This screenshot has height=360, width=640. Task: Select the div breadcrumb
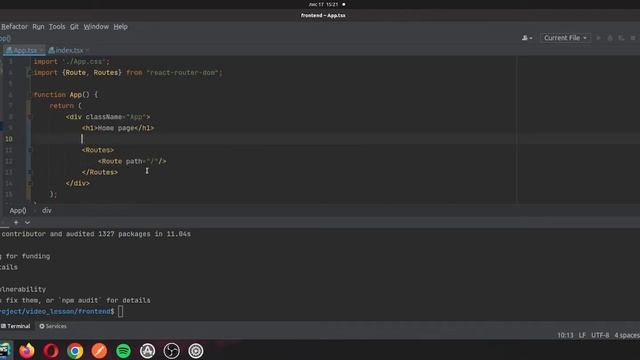[47, 210]
